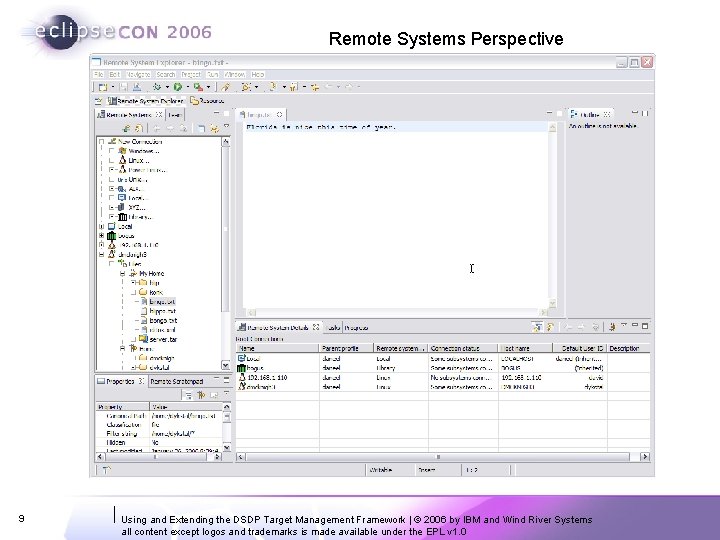Click Linux penguin icon for 192.168.1.110 row
The image size is (720, 540).
click(242, 377)
